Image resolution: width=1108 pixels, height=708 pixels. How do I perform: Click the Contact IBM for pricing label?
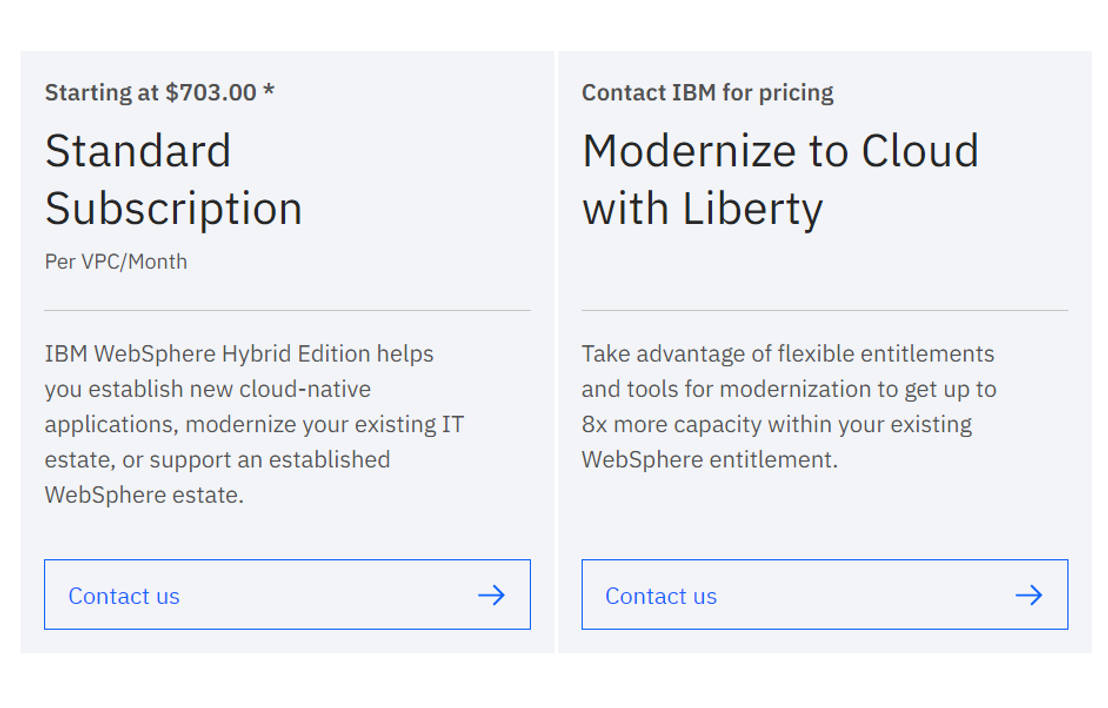coord(707,92)
